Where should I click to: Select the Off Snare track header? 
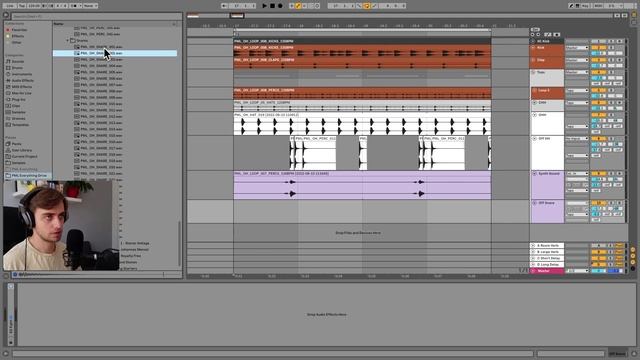tap(547, 212)
